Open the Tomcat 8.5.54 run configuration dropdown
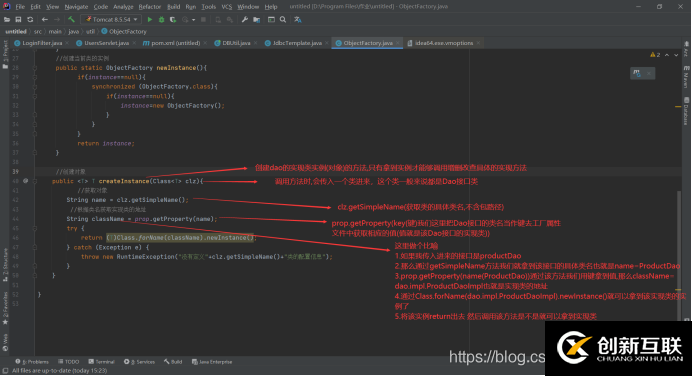Viewport: 692px width, 376px height. 111,19
